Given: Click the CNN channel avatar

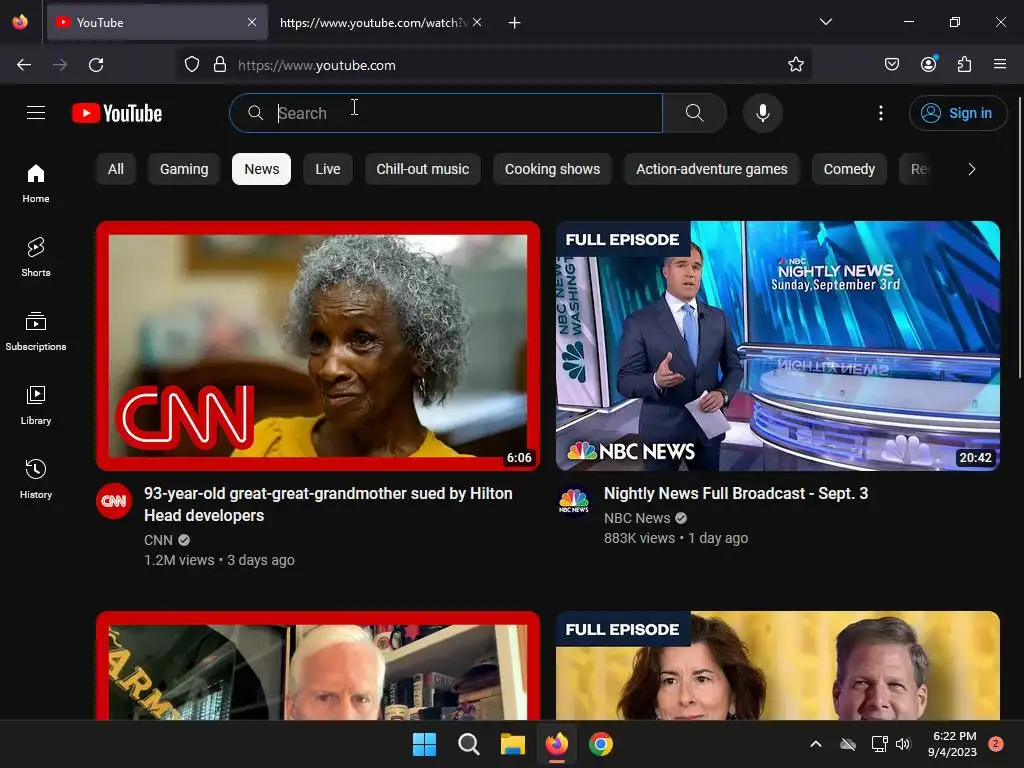Looking at the screenshot, I should point(114,501).
